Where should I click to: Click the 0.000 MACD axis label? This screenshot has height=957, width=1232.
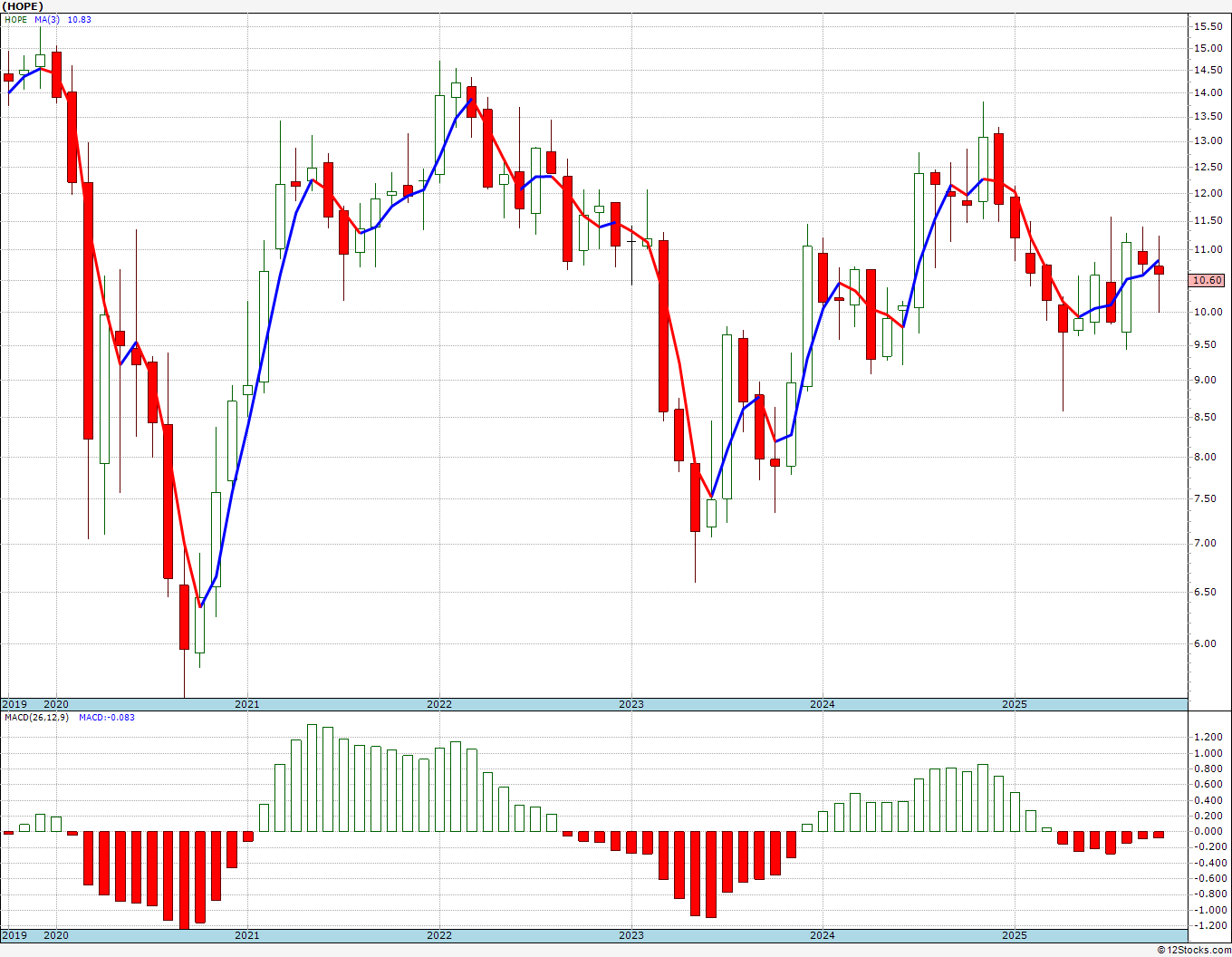(1208, 831)
